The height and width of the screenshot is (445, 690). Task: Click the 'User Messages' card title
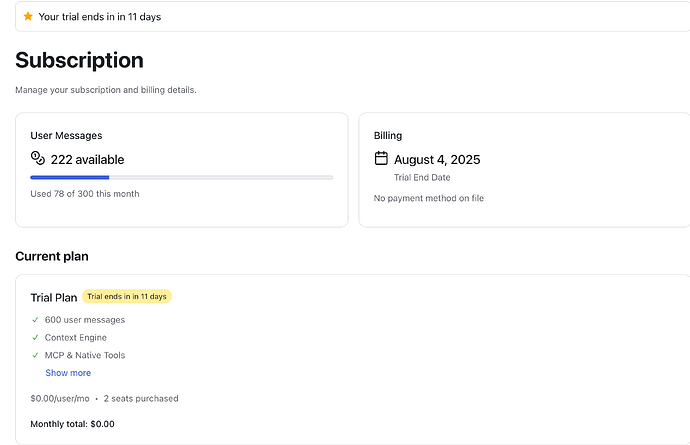pos(66,136)
